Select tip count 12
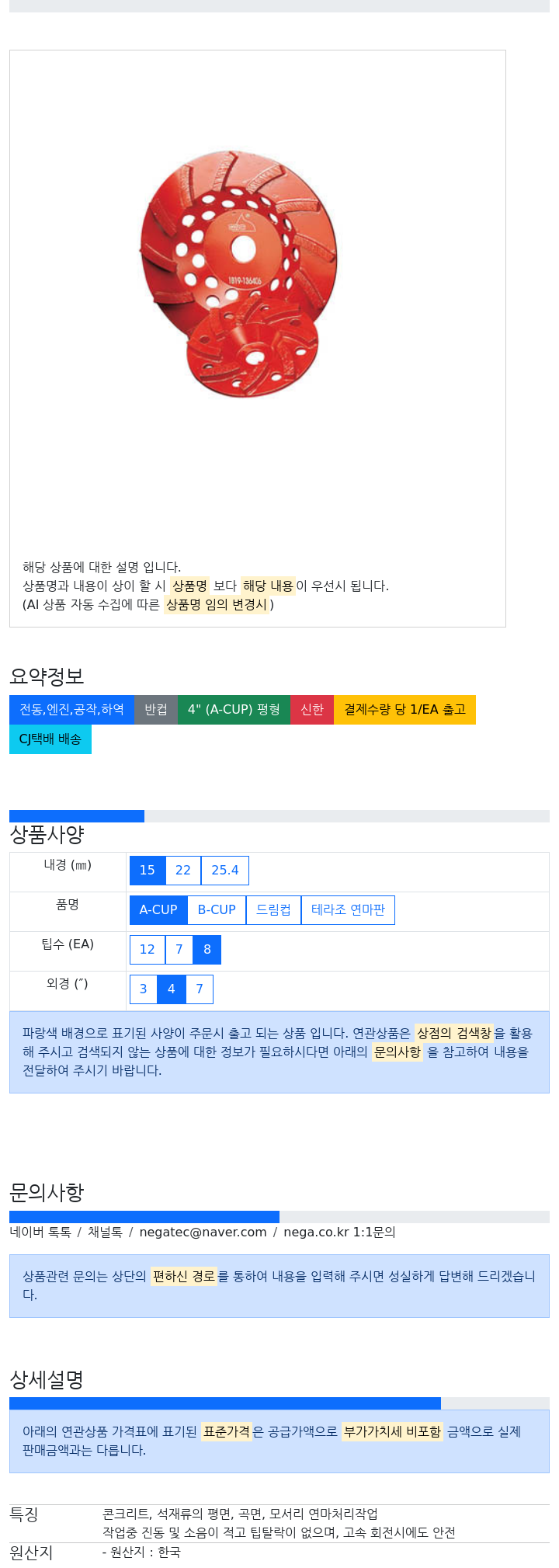This screenshot has width=559, height=1568. click(x=148, y=949)
